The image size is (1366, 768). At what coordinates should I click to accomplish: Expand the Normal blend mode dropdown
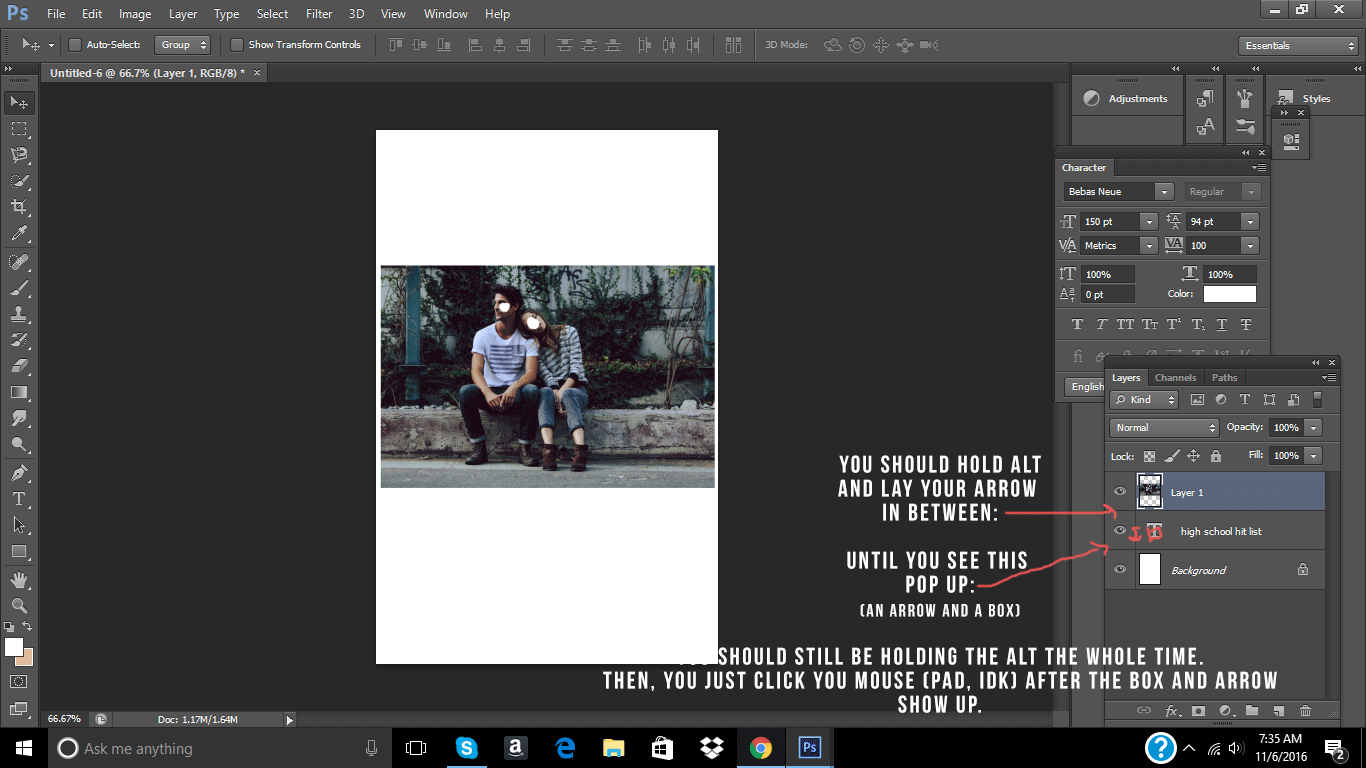[1164, 428]
